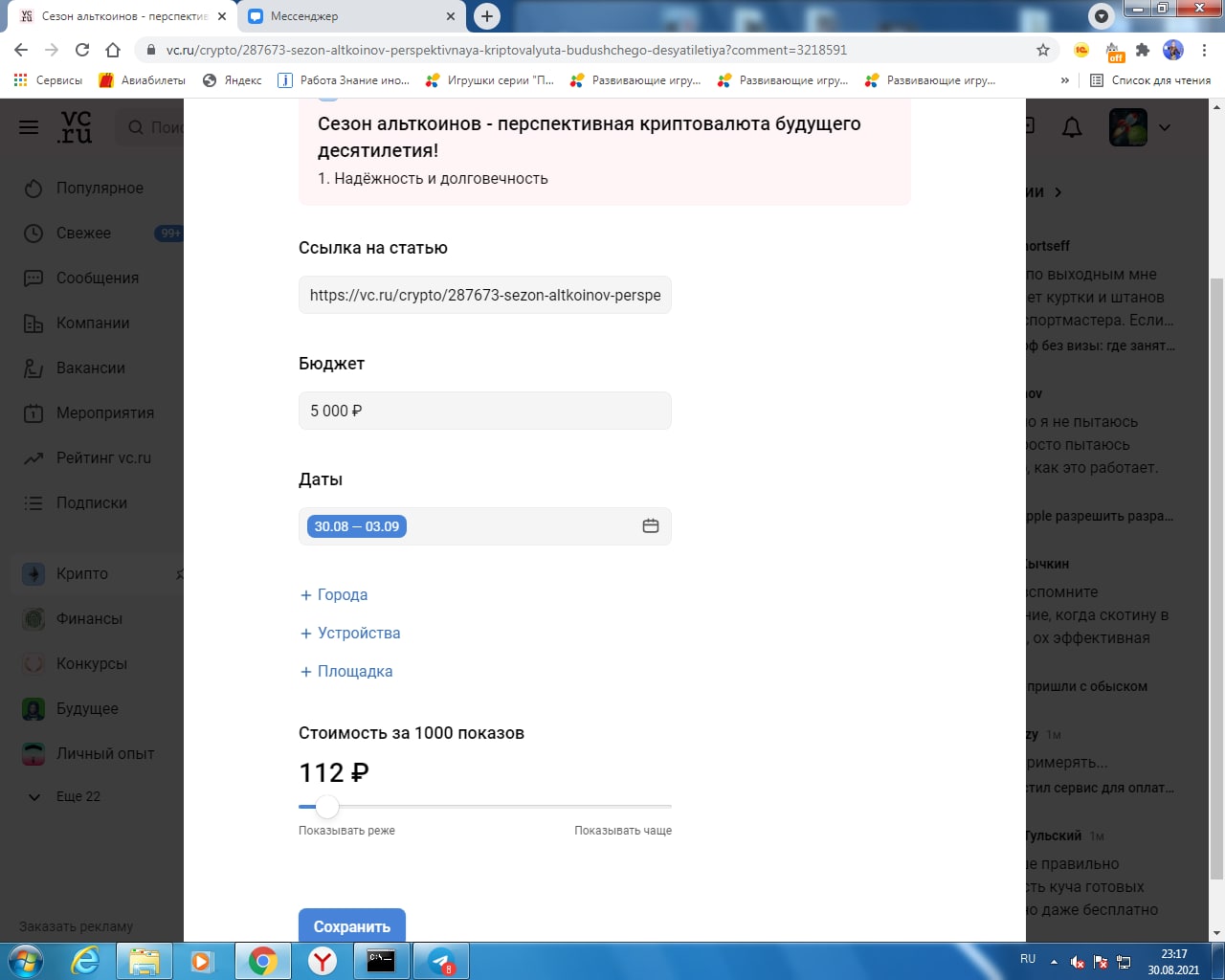This screenshot has height=980, width=1225.
Task: Open the Windows Start menu
Action: click(x=24, y=960)
